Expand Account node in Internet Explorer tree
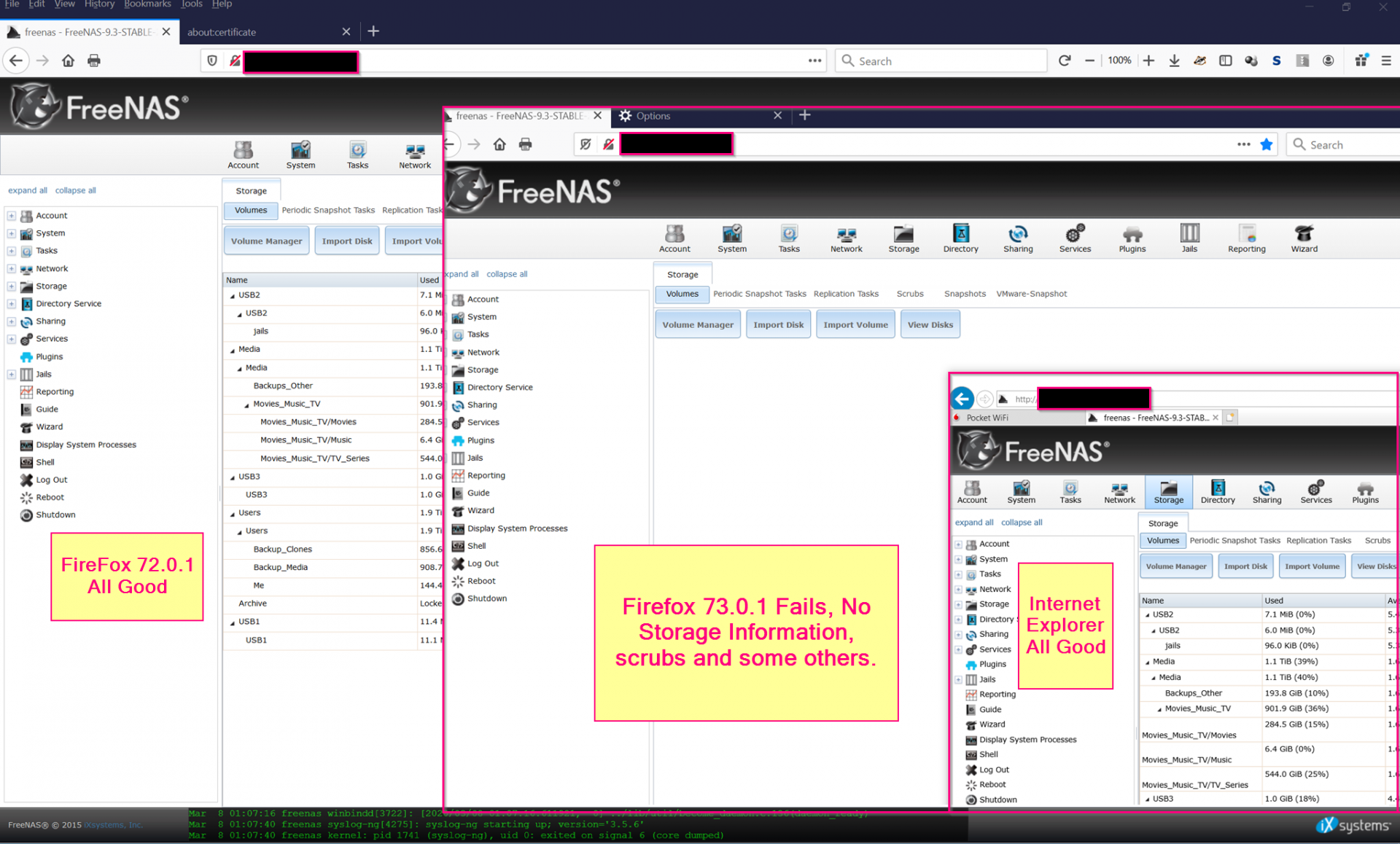 959,544
